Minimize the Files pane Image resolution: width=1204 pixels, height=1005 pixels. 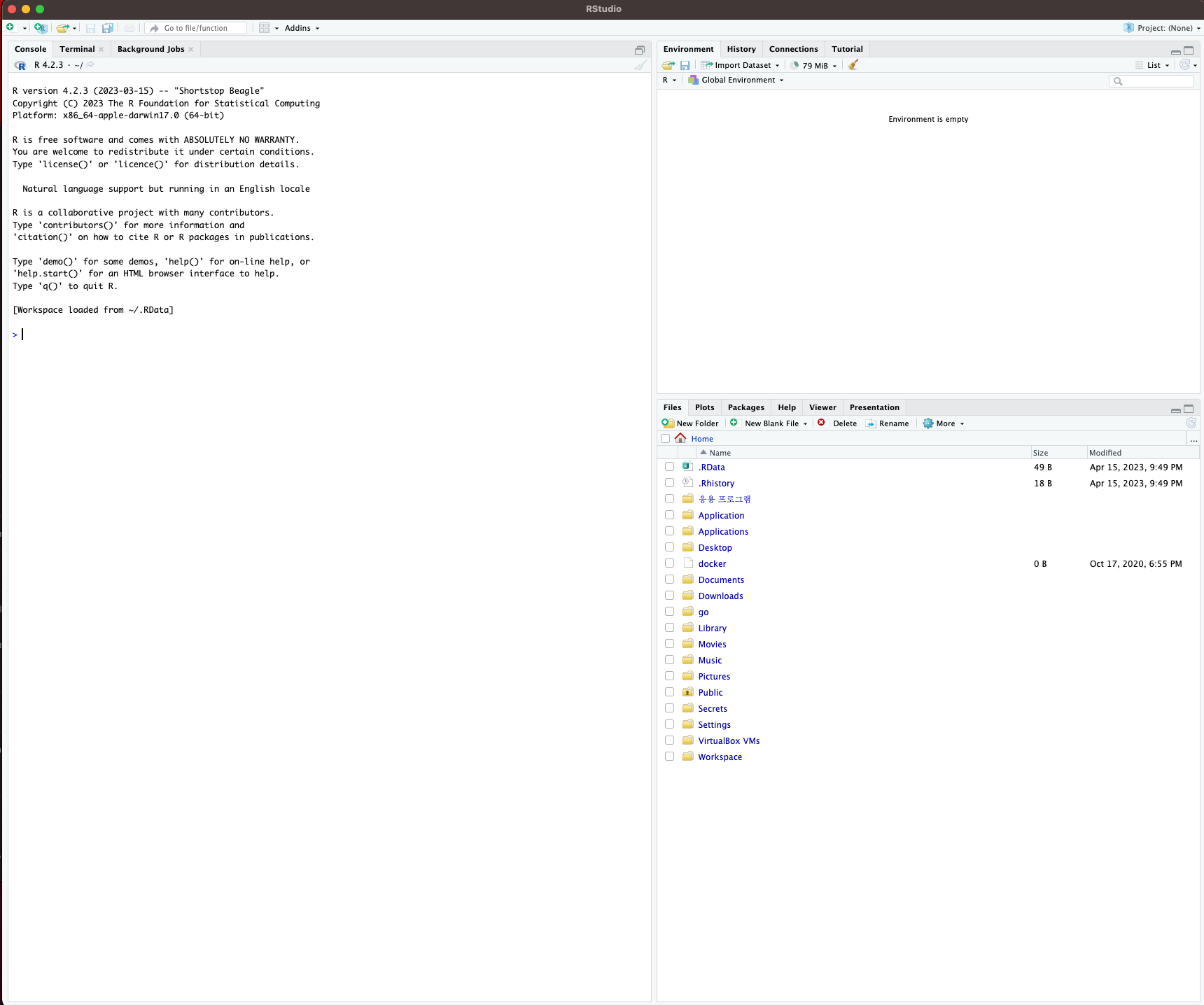[1176, 409]
